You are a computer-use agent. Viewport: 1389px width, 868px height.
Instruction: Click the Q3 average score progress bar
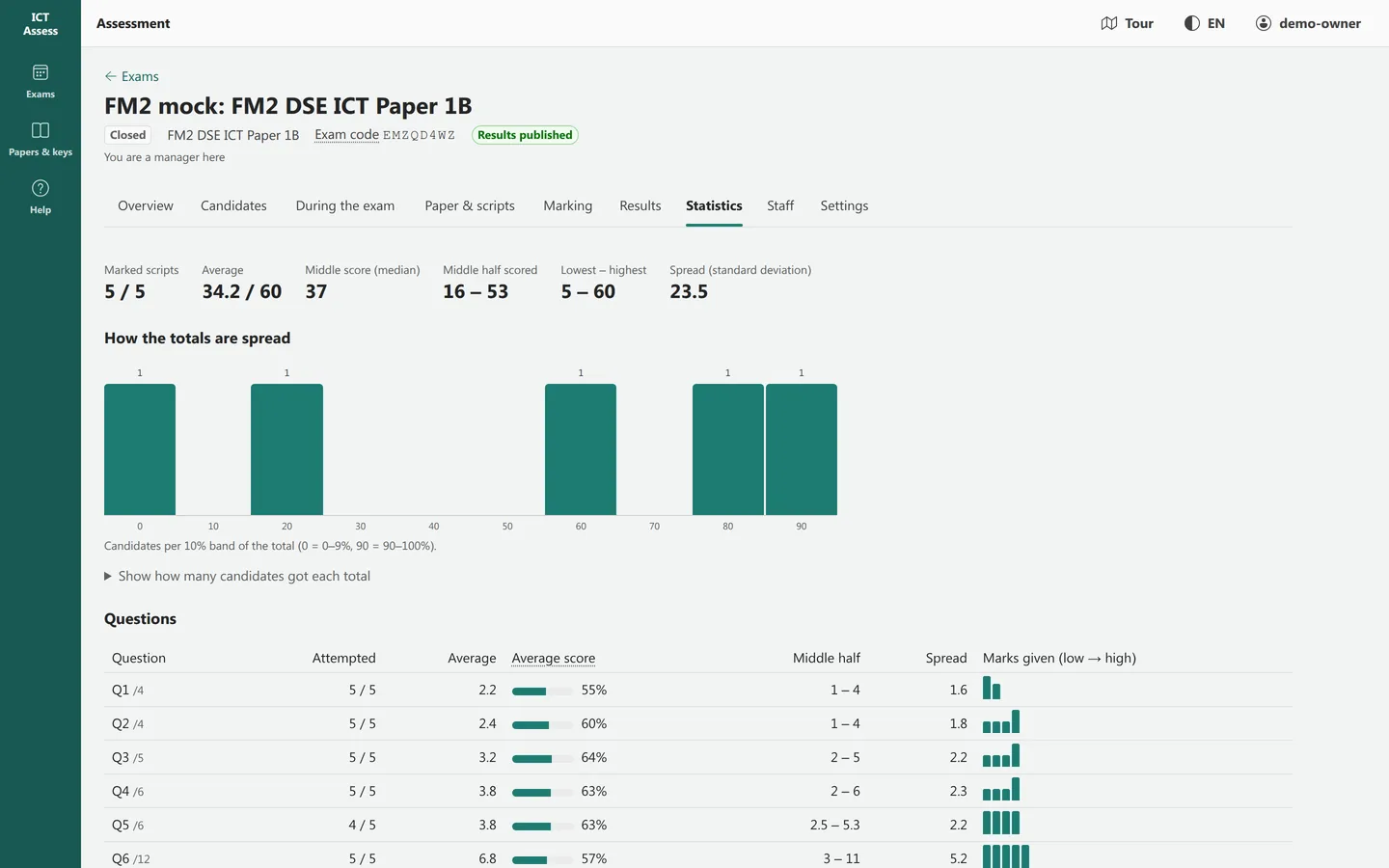coord(532,758)
